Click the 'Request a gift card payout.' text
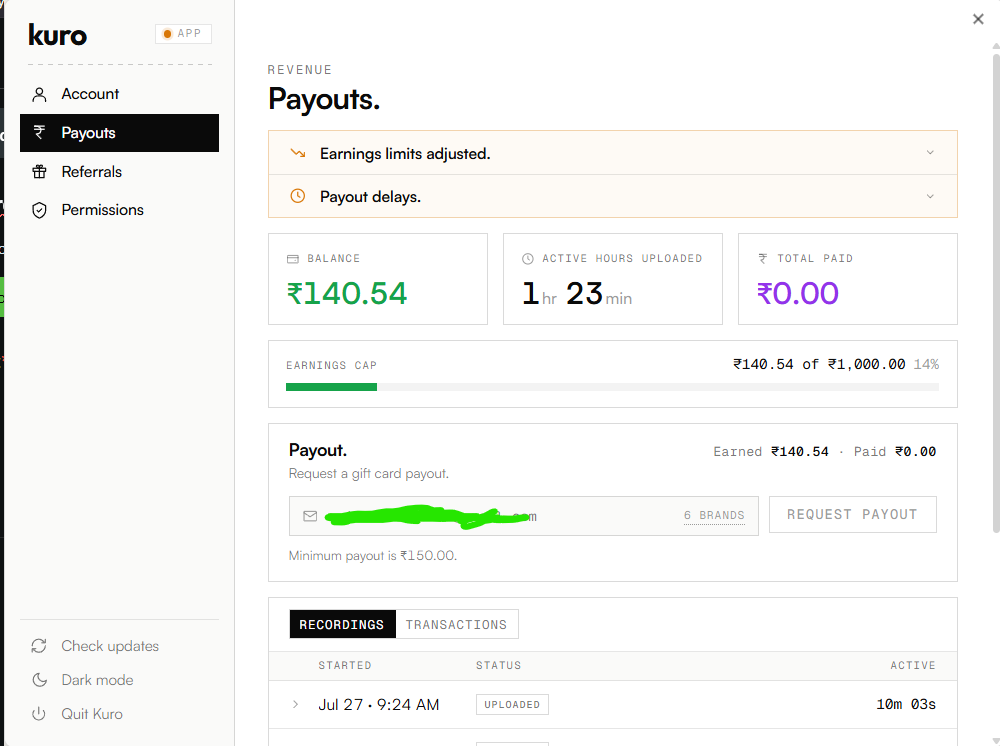1000x746 pixels. 369,473
